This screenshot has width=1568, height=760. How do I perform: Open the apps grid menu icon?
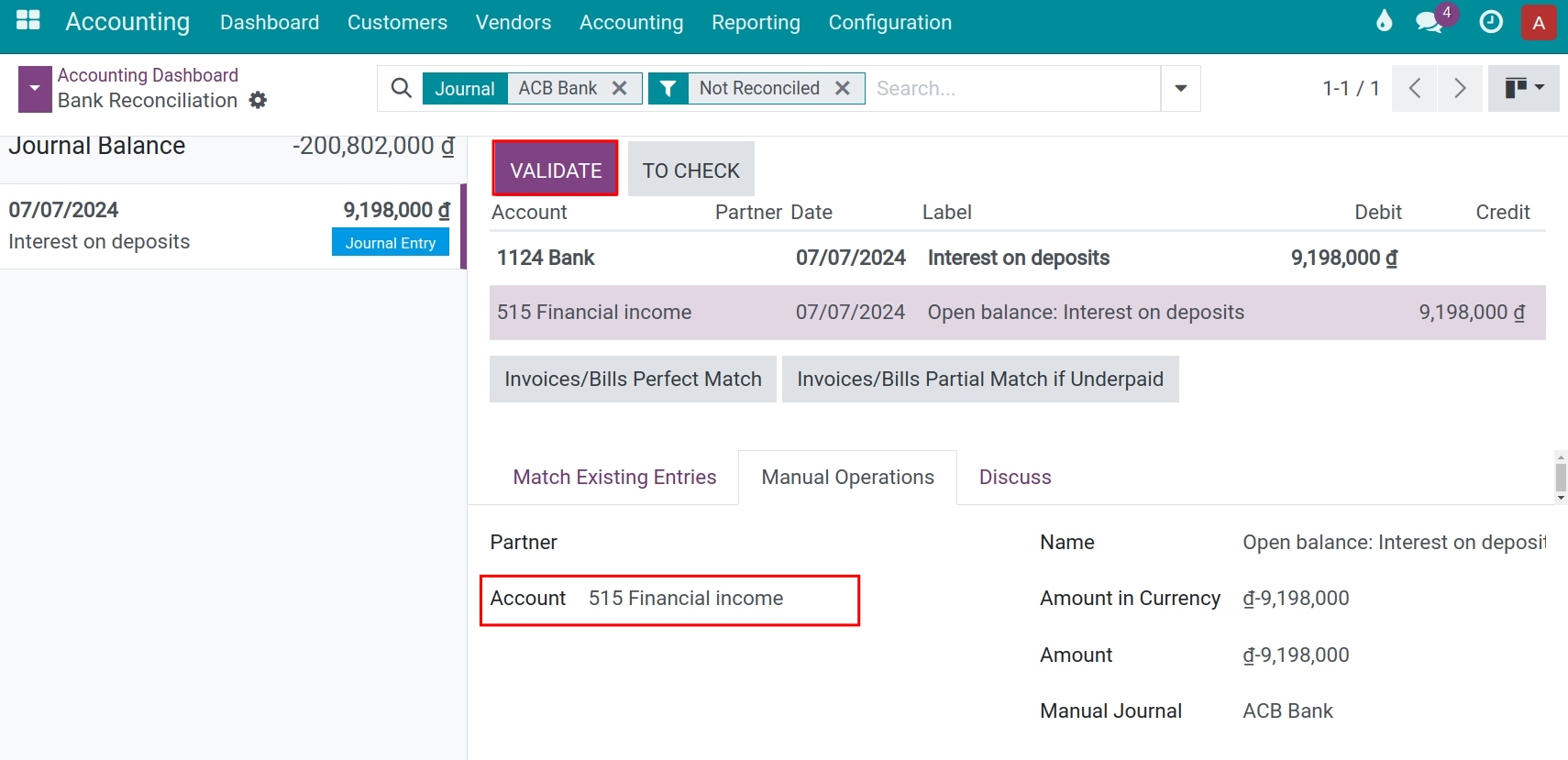click(x=28, y=21)
